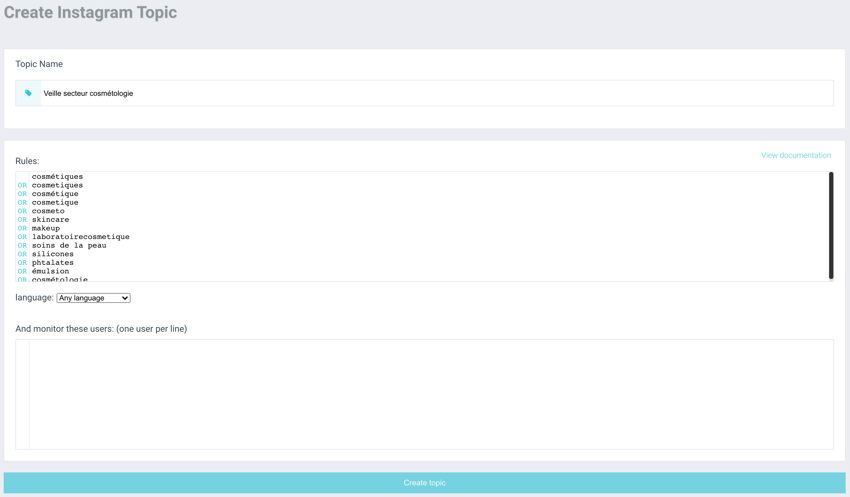The height and width of the screenshot is (497, 850).
Task: Click inside the monitor users text area
Action: pyautogui.click(x=424, y=395)
